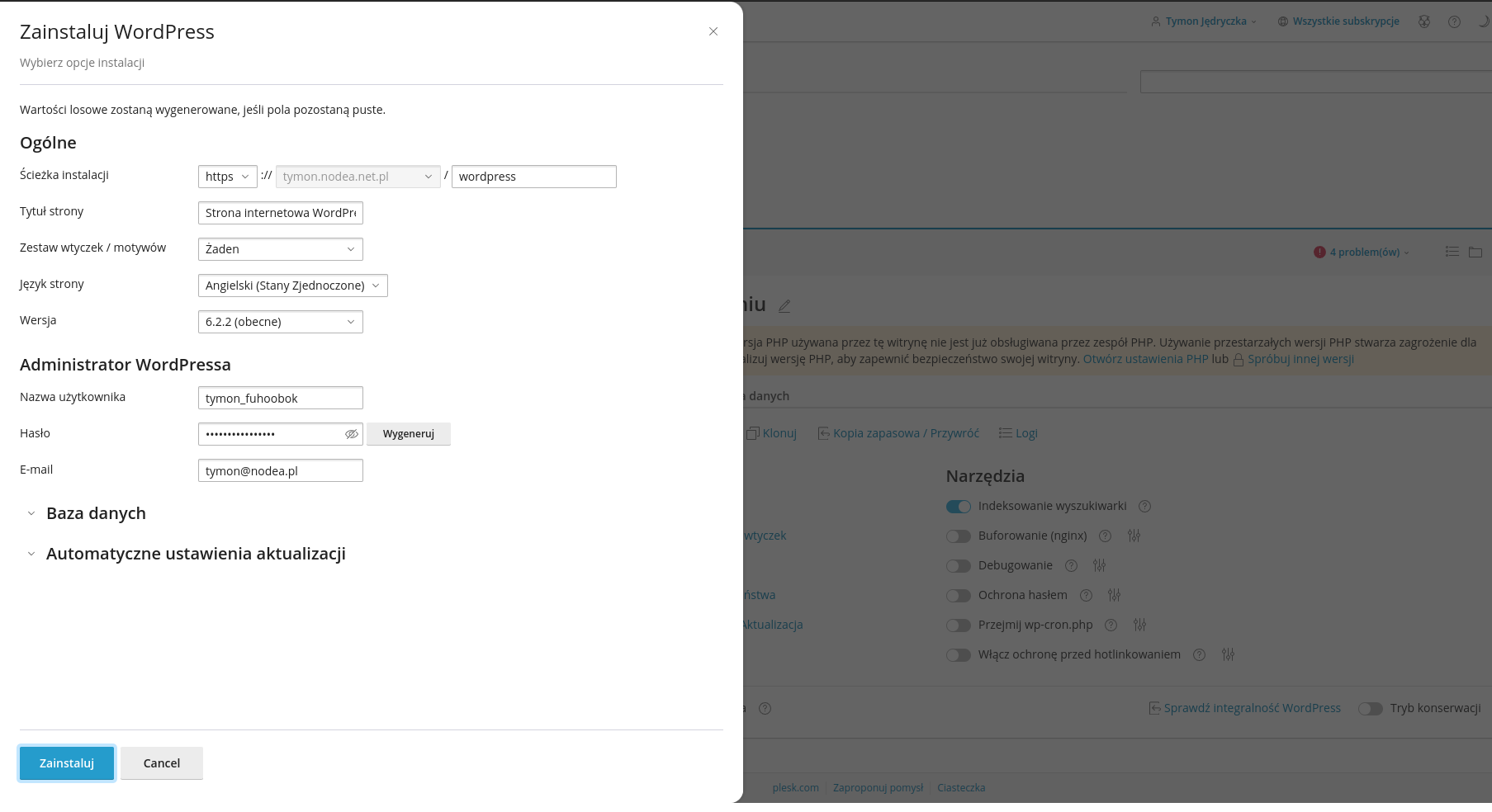Toggle password visibility eye icon
The image size is (1492, 812).
pyautogui.click(x=351, y=434)
